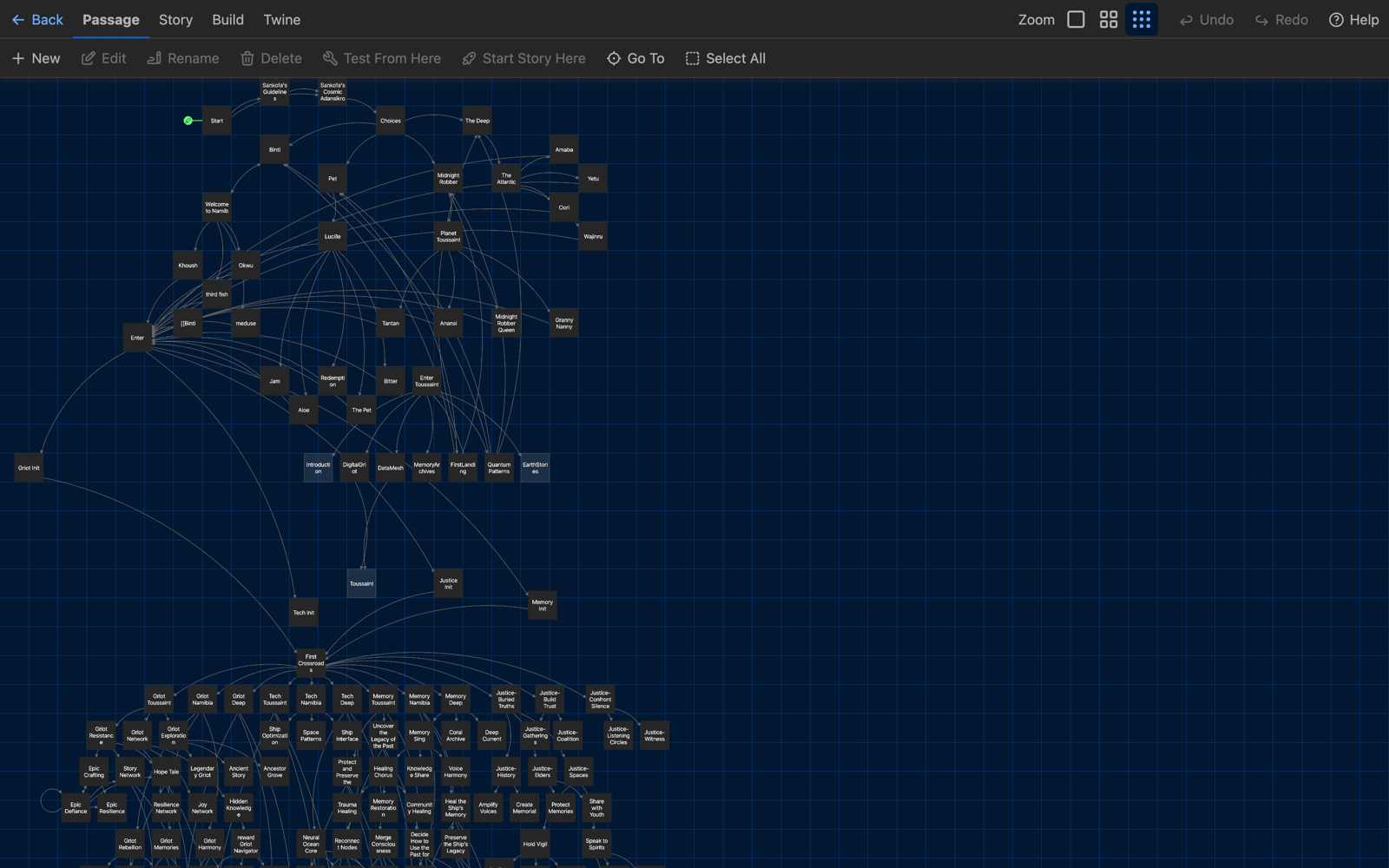Select the third fish passage
1389x868 pixels.
click(217, 294)
